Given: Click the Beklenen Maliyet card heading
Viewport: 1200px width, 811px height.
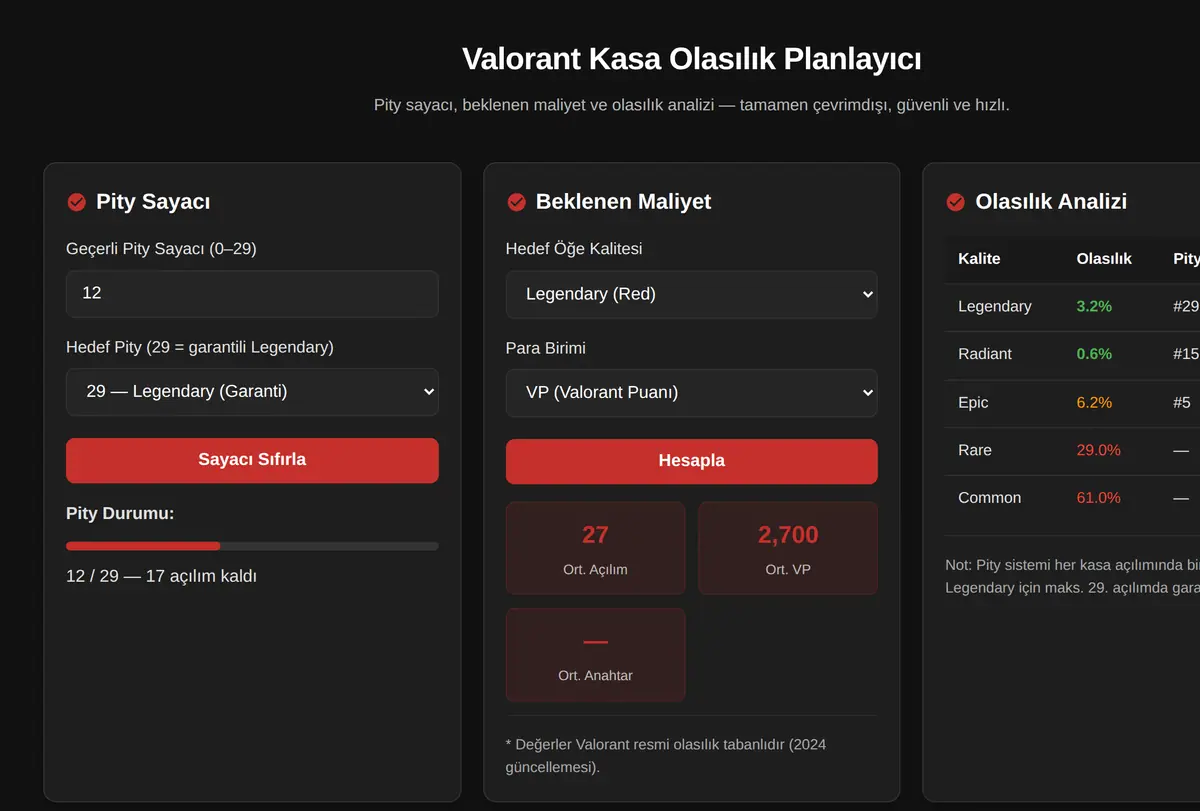Looking at the screenshot, I should [x=623, y=202].
